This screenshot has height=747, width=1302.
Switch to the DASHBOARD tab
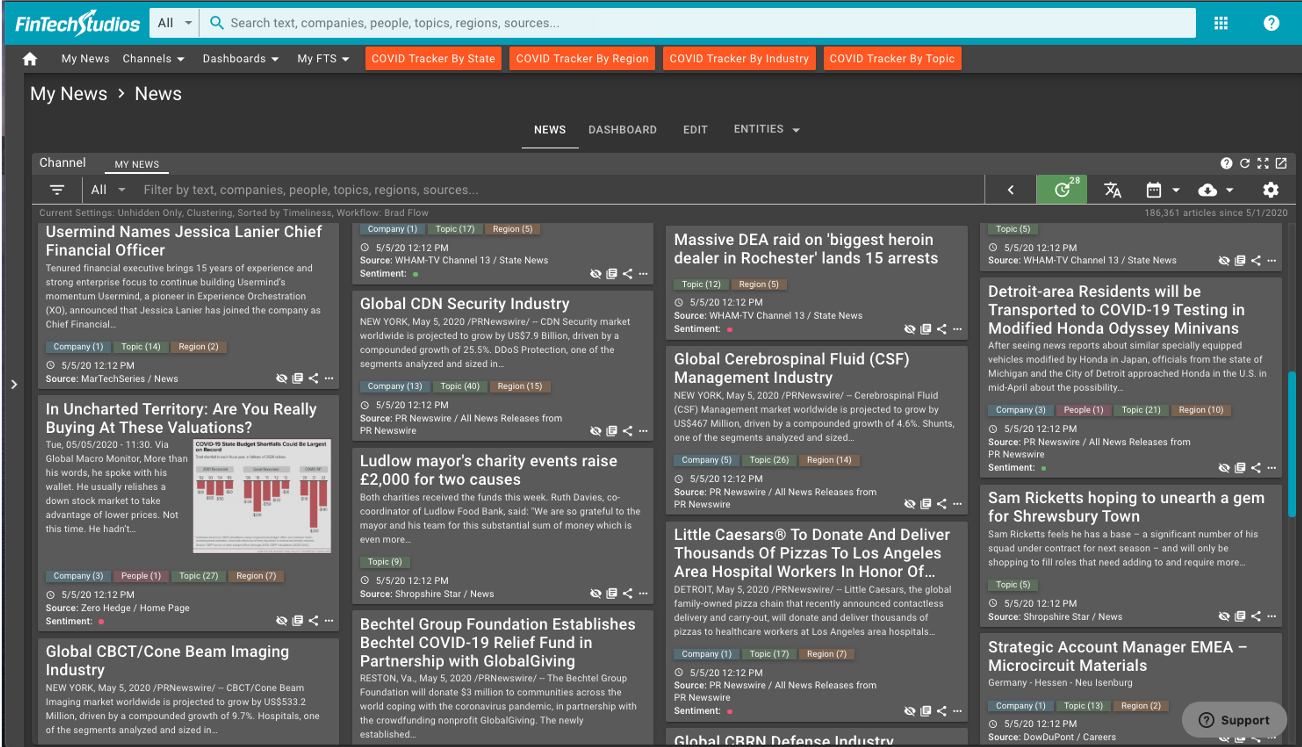[622, 130]
